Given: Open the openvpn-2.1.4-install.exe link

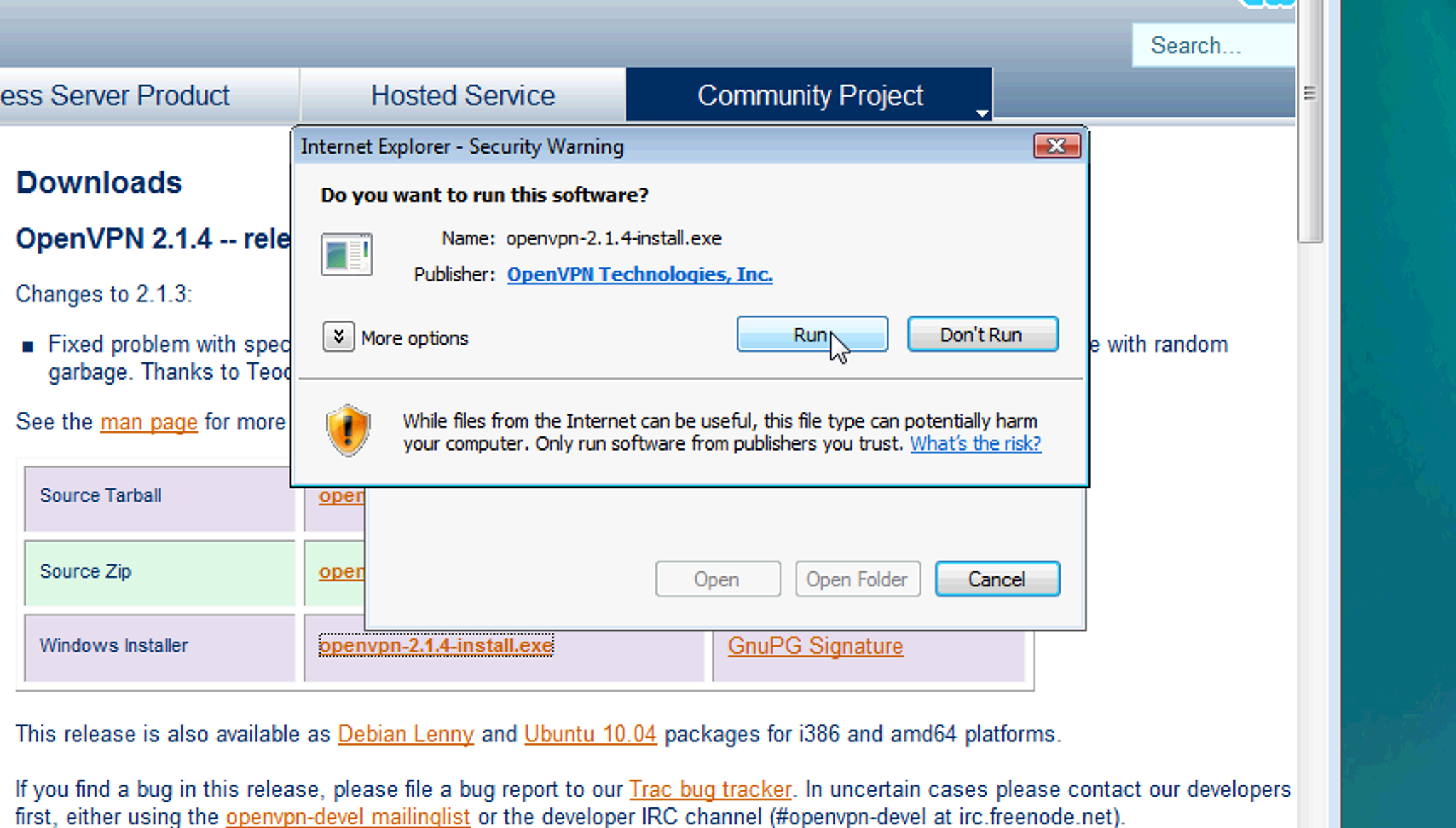Looking at the screenshot, I should tap(436, 645).
